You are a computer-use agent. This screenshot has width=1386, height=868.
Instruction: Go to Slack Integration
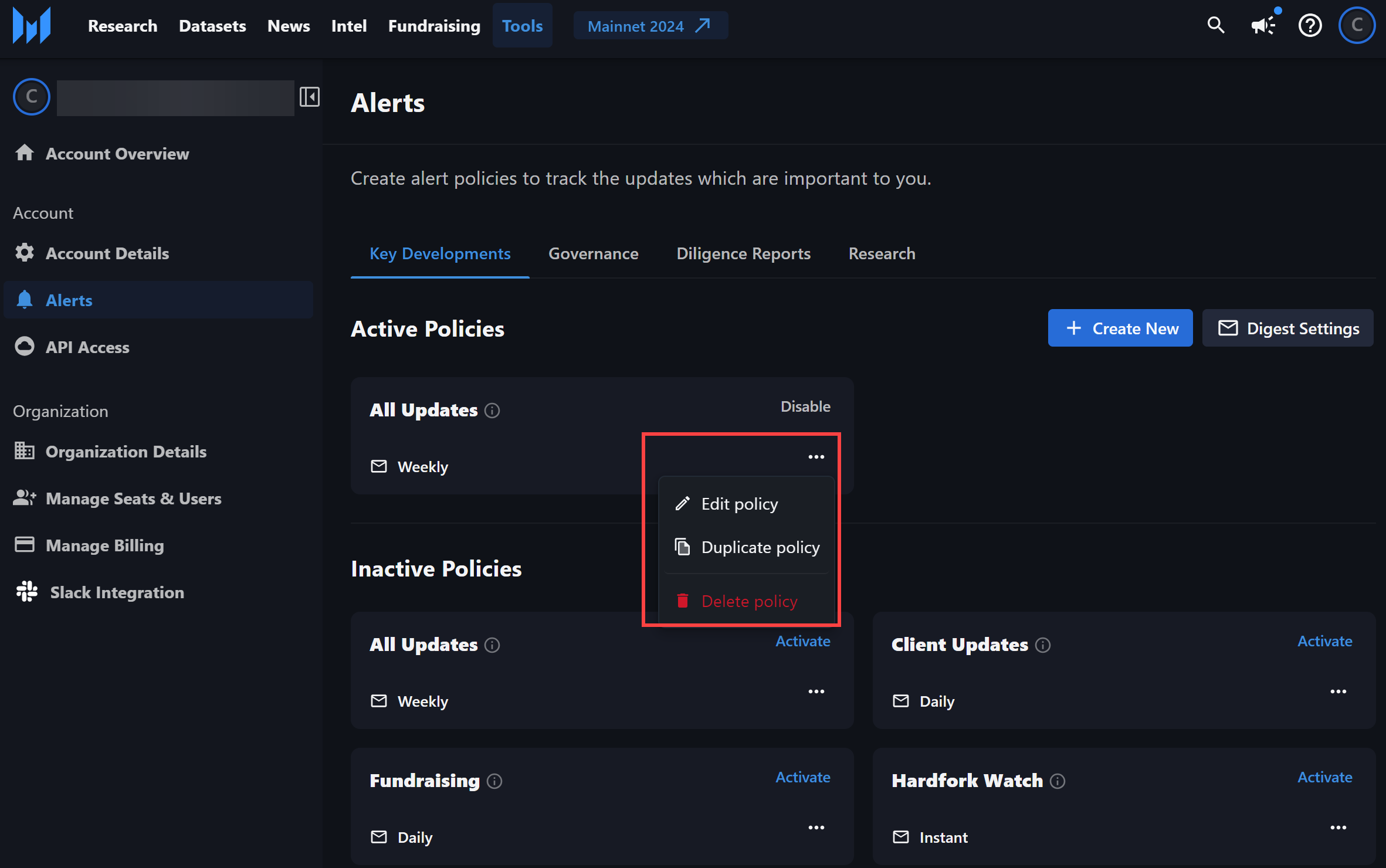point(158,592)
